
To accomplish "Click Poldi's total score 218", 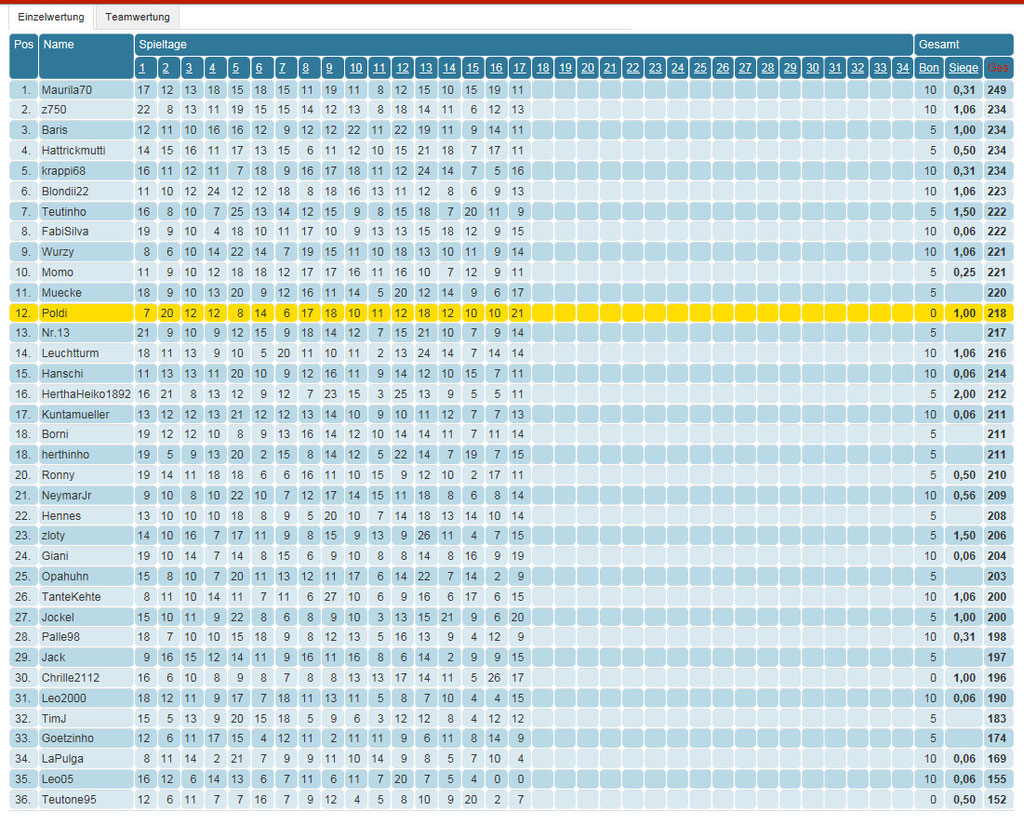I will click(997, 313).
